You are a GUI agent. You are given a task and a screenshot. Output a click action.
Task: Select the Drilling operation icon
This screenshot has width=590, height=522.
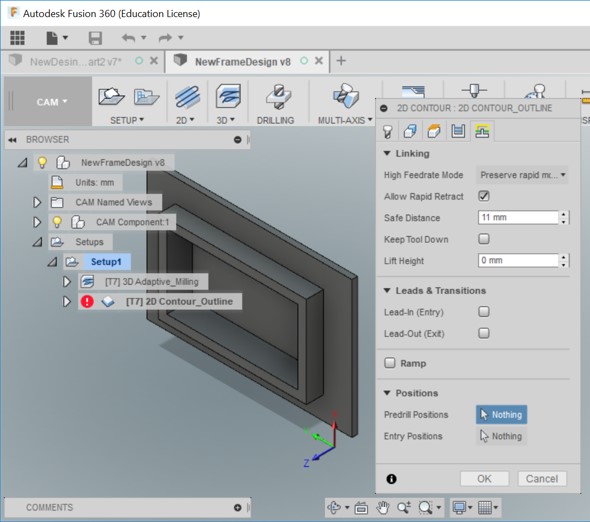pyautogui.click(x=278, y=96)
